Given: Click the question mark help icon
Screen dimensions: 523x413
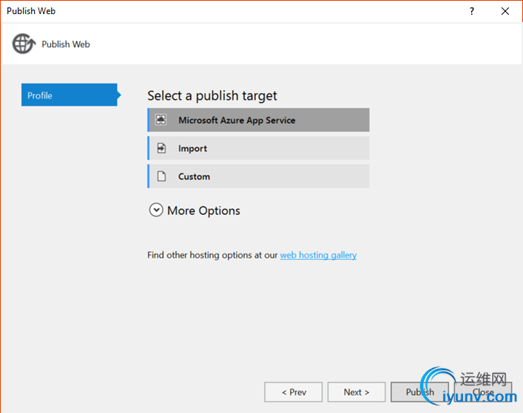Looking at the screenshot, I should point(472,11).
